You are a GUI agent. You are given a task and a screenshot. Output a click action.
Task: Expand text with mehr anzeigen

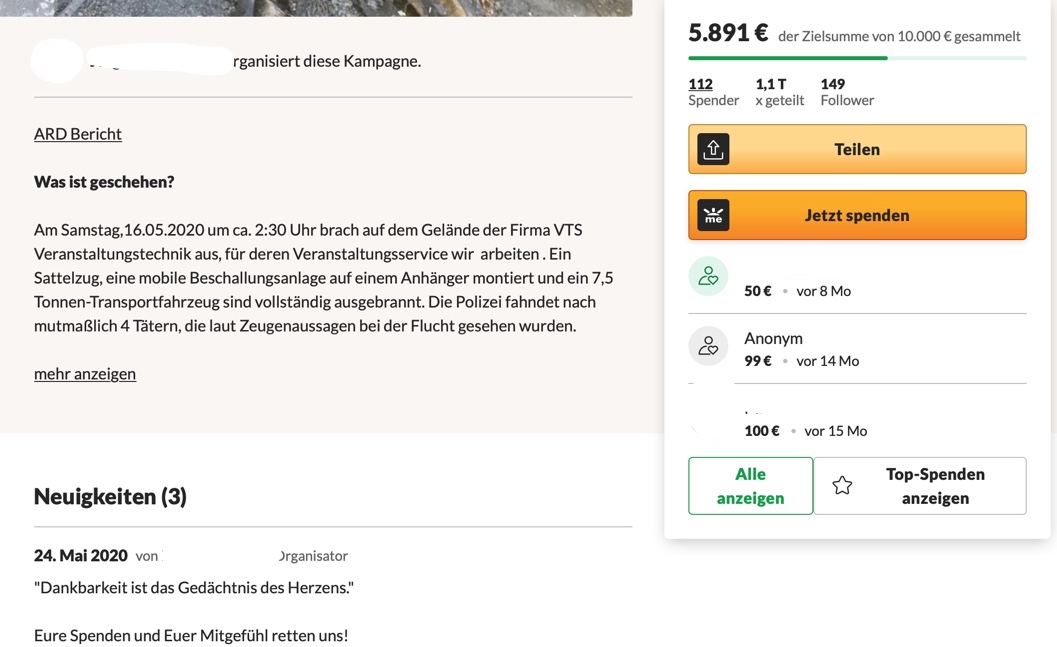[x=85, y=373]
